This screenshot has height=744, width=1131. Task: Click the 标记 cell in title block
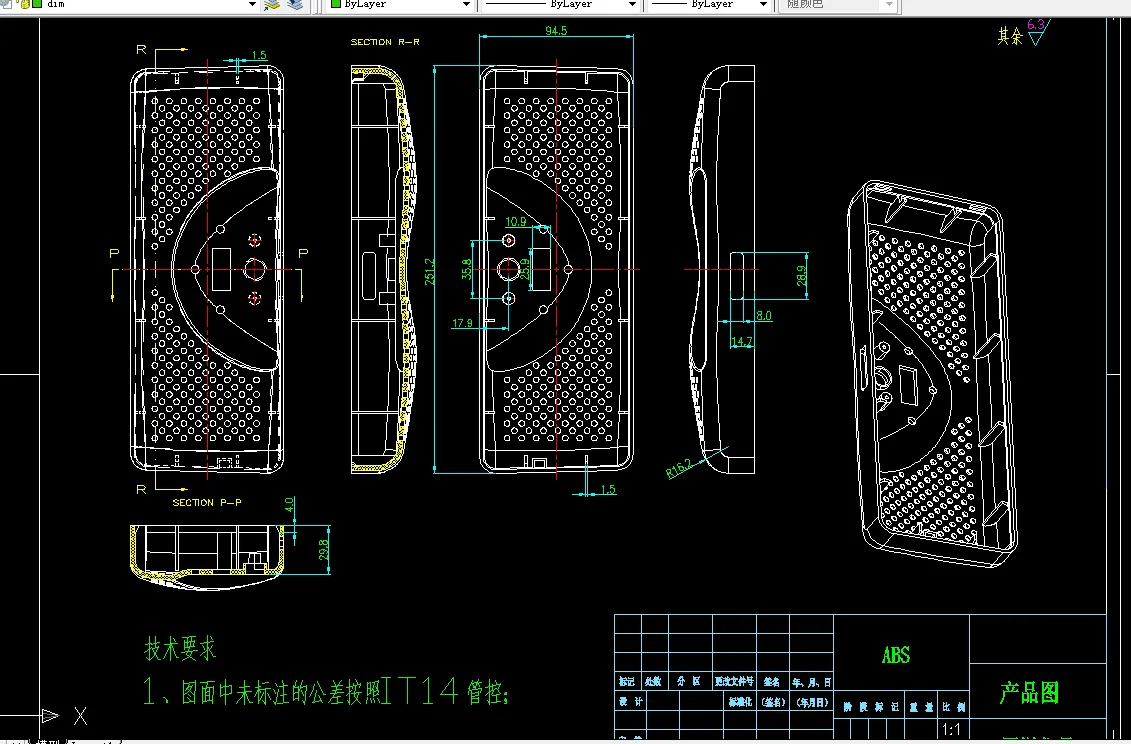(627, 681)
